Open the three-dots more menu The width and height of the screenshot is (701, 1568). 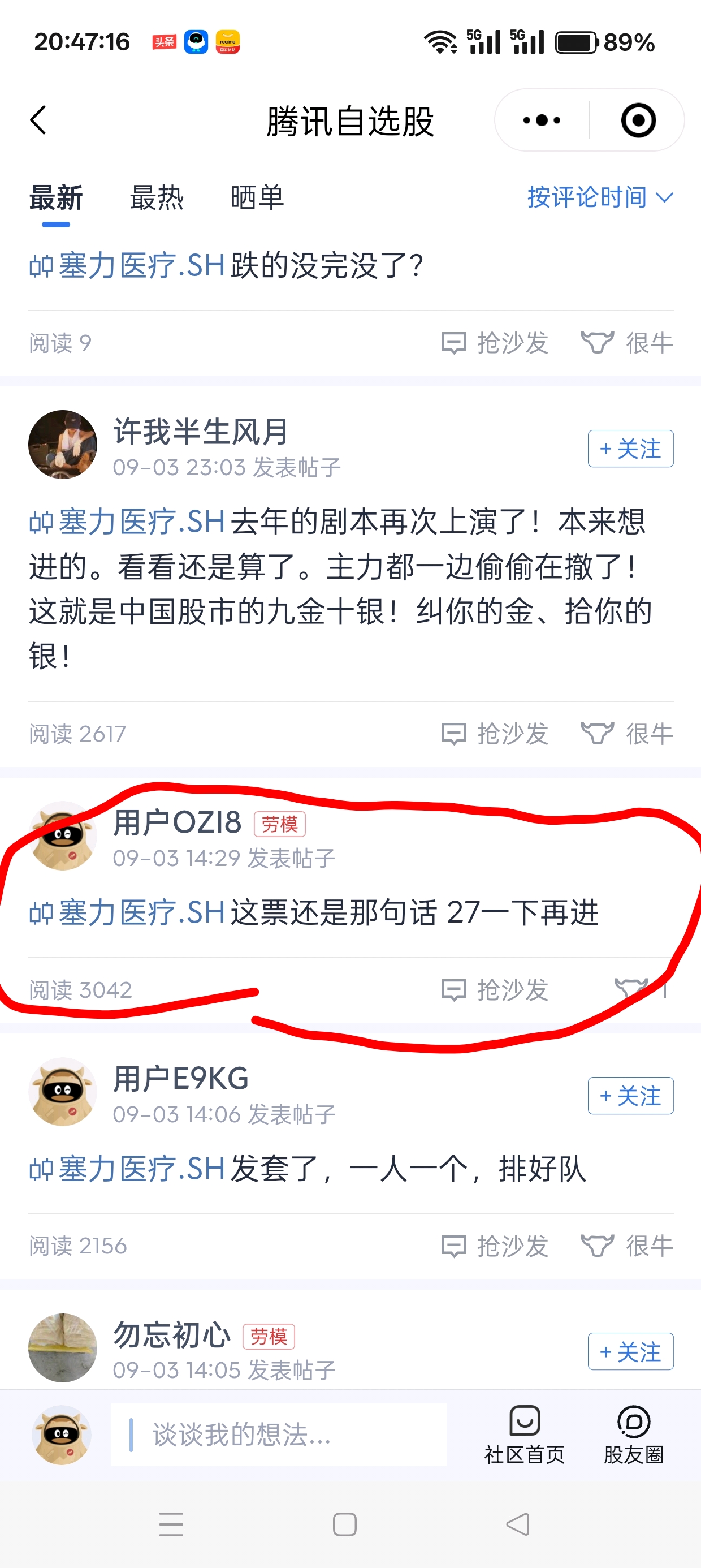(x=542, y=120)
